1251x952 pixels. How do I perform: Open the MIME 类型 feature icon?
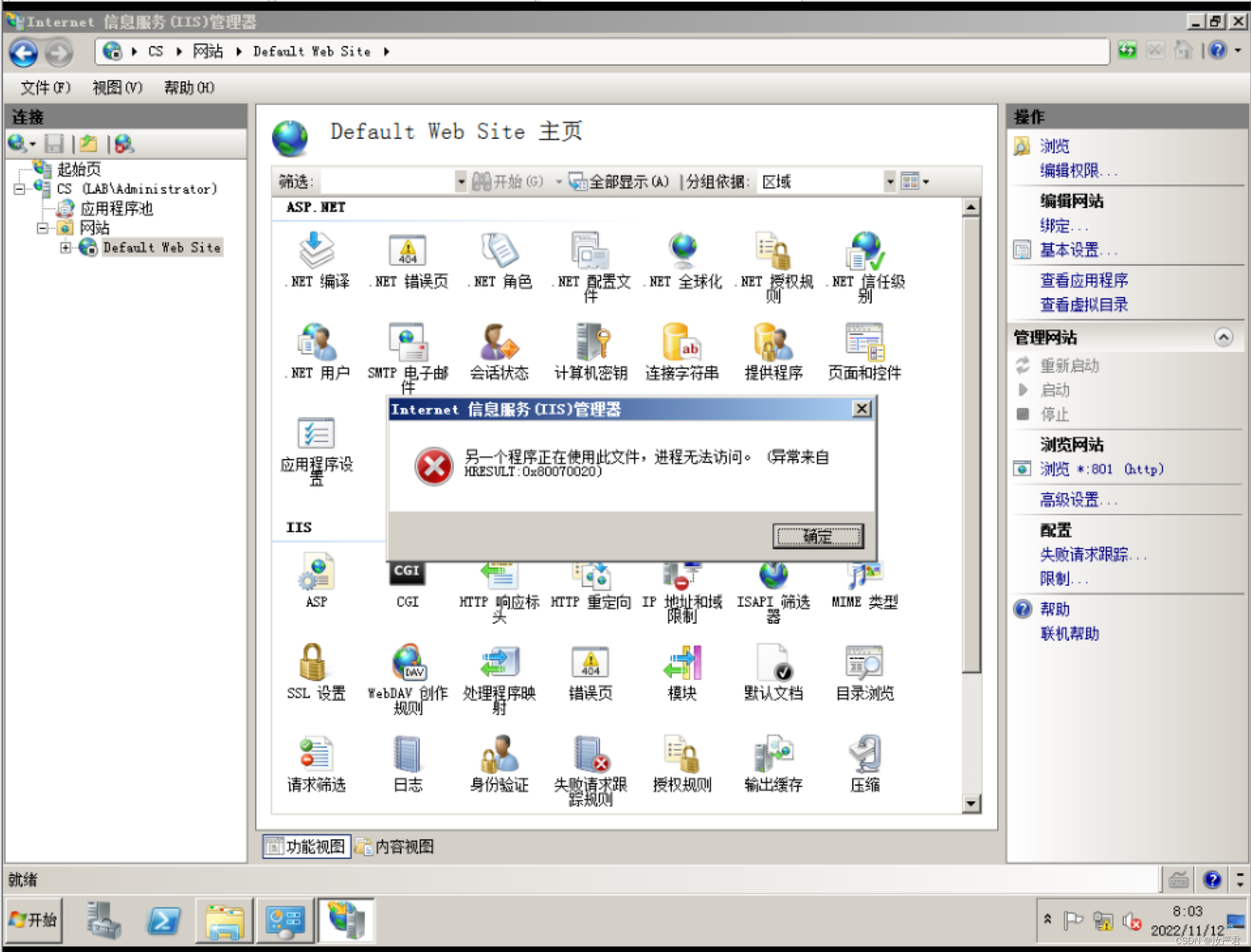(x=866, y=576)
